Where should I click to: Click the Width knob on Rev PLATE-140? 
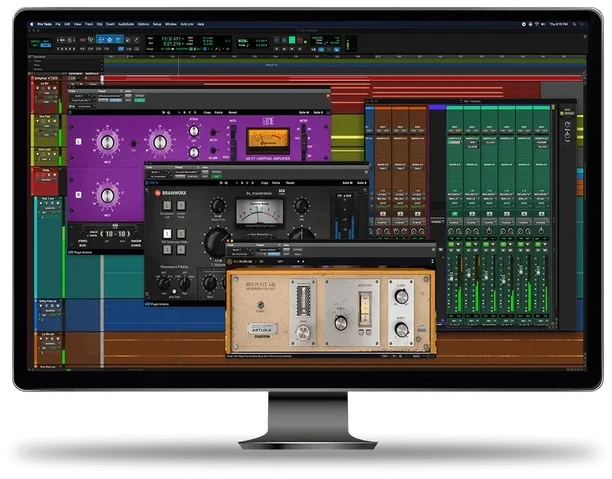click(401, 330)
